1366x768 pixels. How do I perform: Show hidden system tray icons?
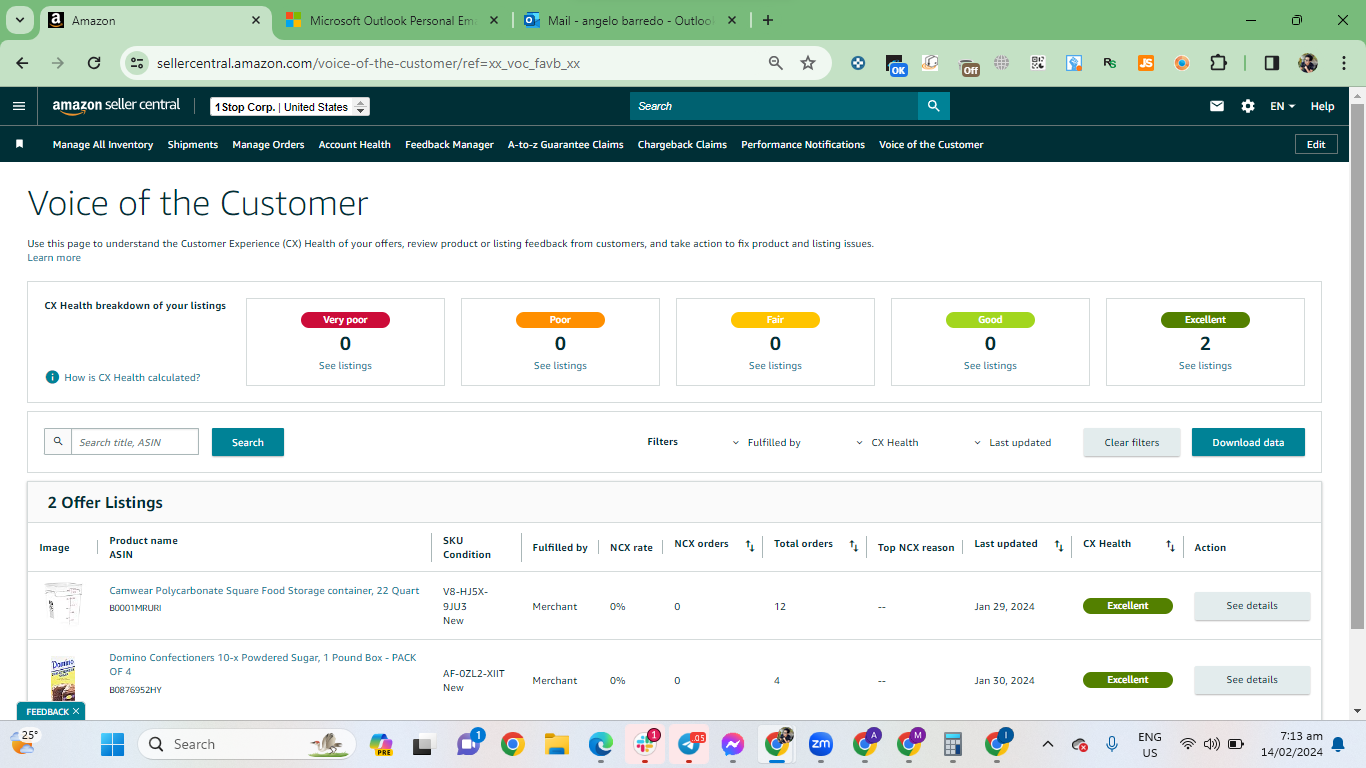[1048, 744]
